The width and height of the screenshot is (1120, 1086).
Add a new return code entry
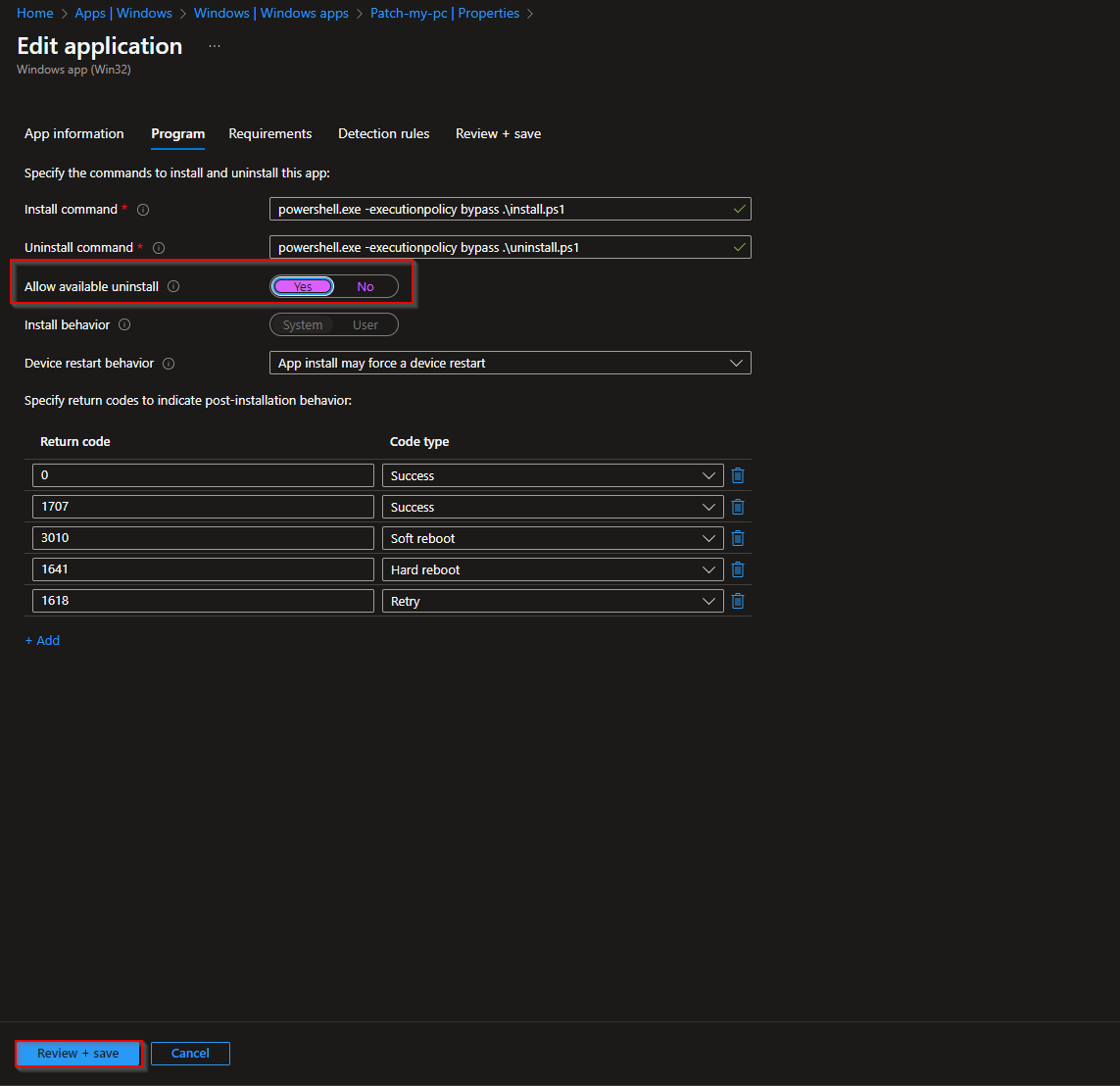tap(41, 640)
